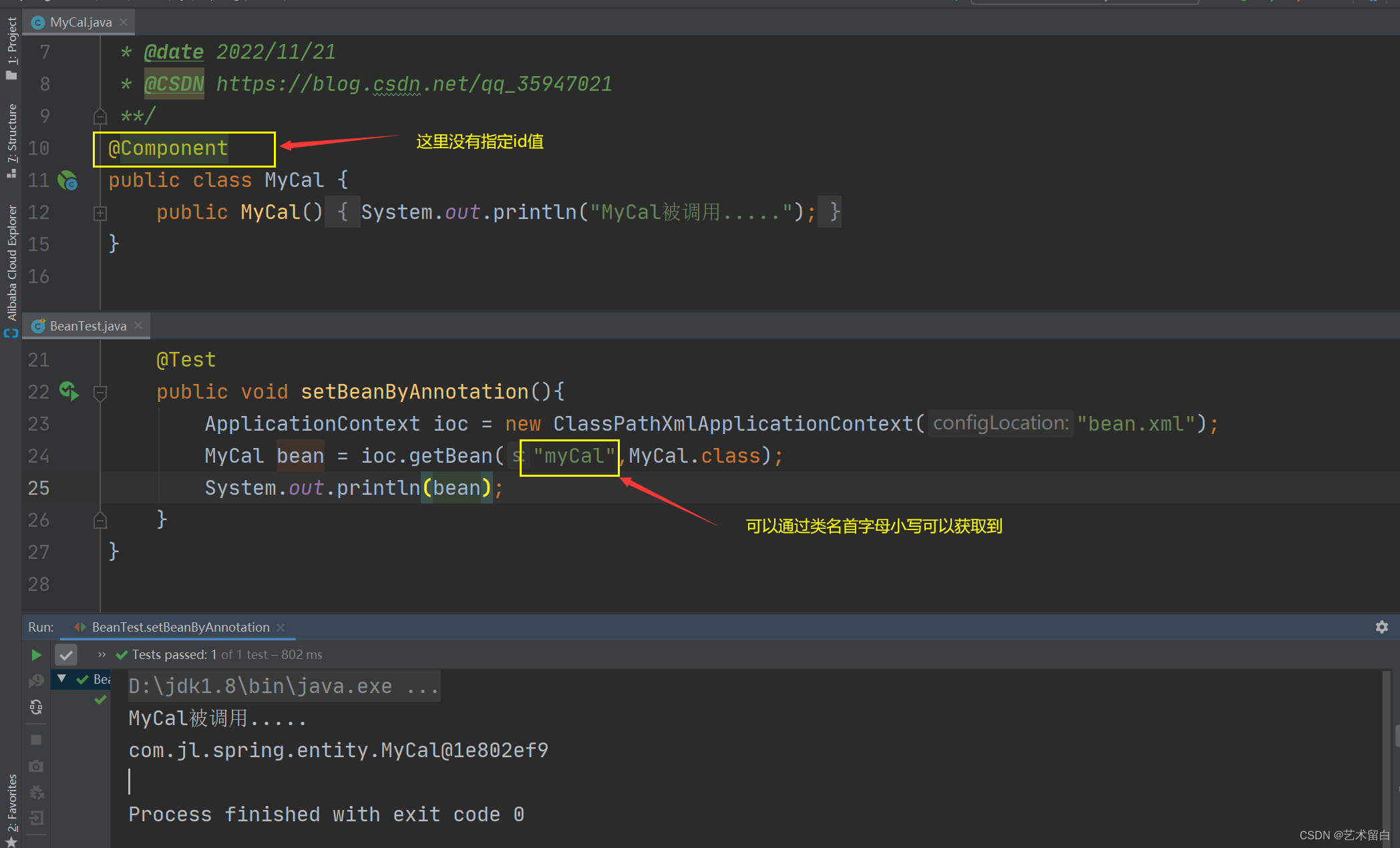This screenshot has height=848, width=1400.
Task: Close BeanTest.setBeanByAnnotation run tab
Action: click(x=281, y=627)
